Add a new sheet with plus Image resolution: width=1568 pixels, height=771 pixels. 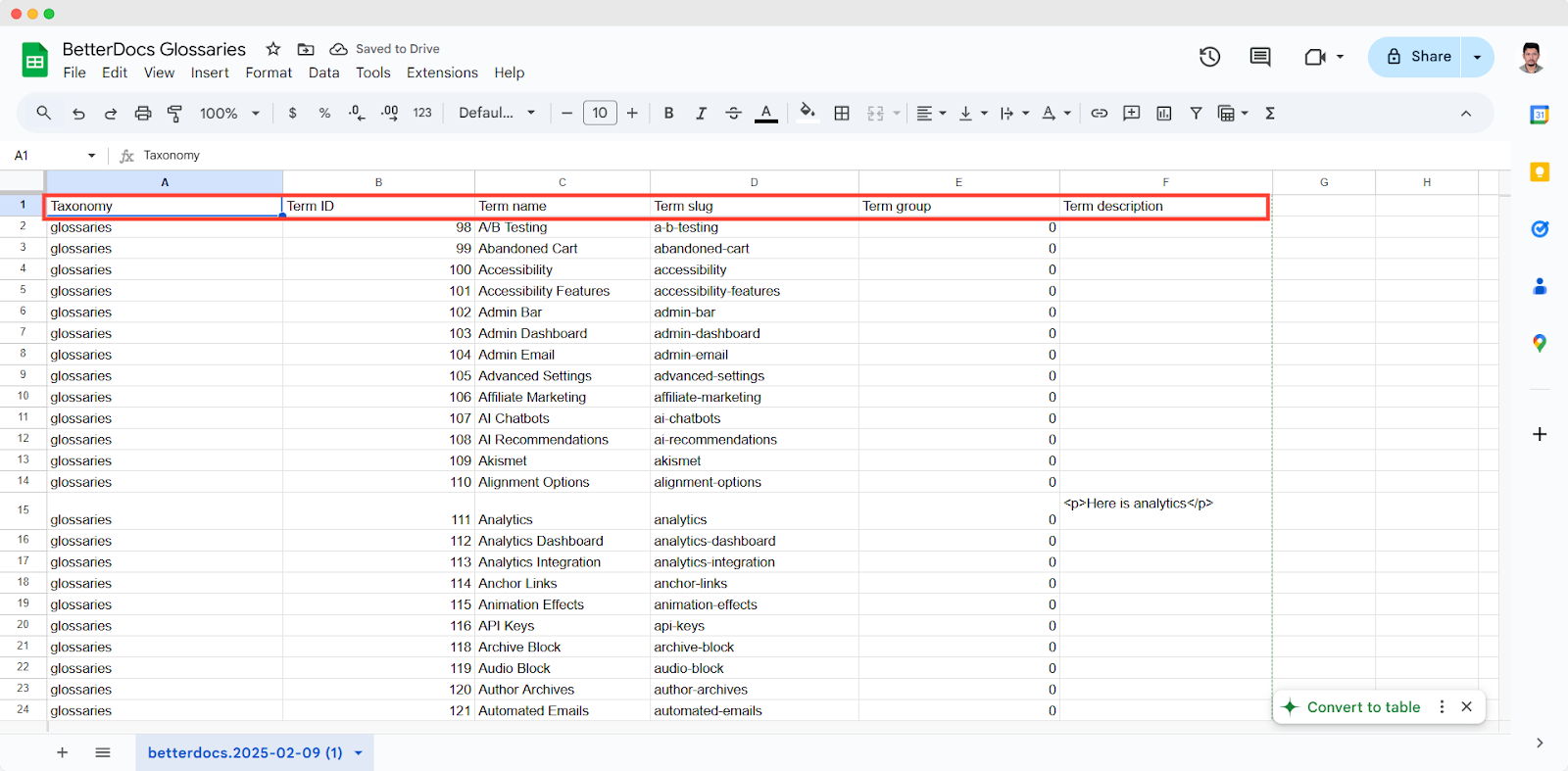click(x=62, y=752)
